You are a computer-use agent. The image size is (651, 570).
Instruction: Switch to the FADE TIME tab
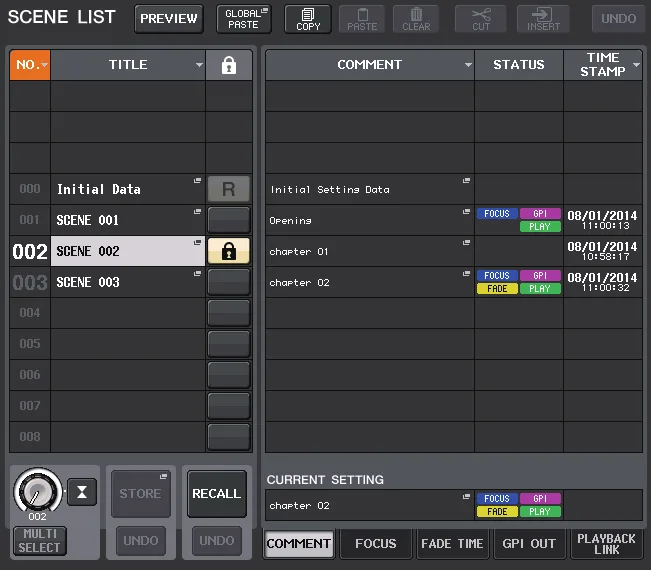(452, 544)
